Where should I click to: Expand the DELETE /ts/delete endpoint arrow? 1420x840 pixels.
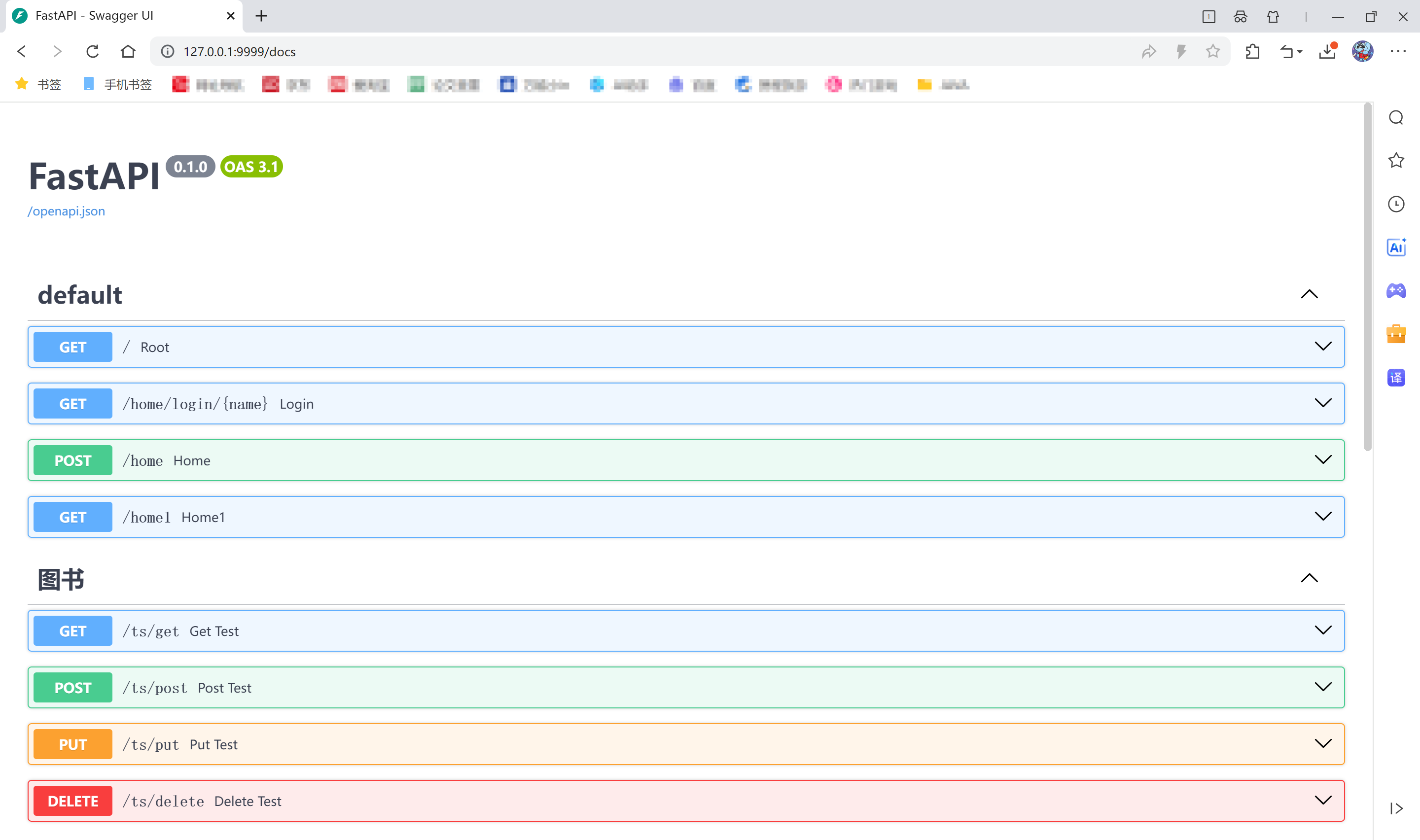click(x=1323, y=801)
